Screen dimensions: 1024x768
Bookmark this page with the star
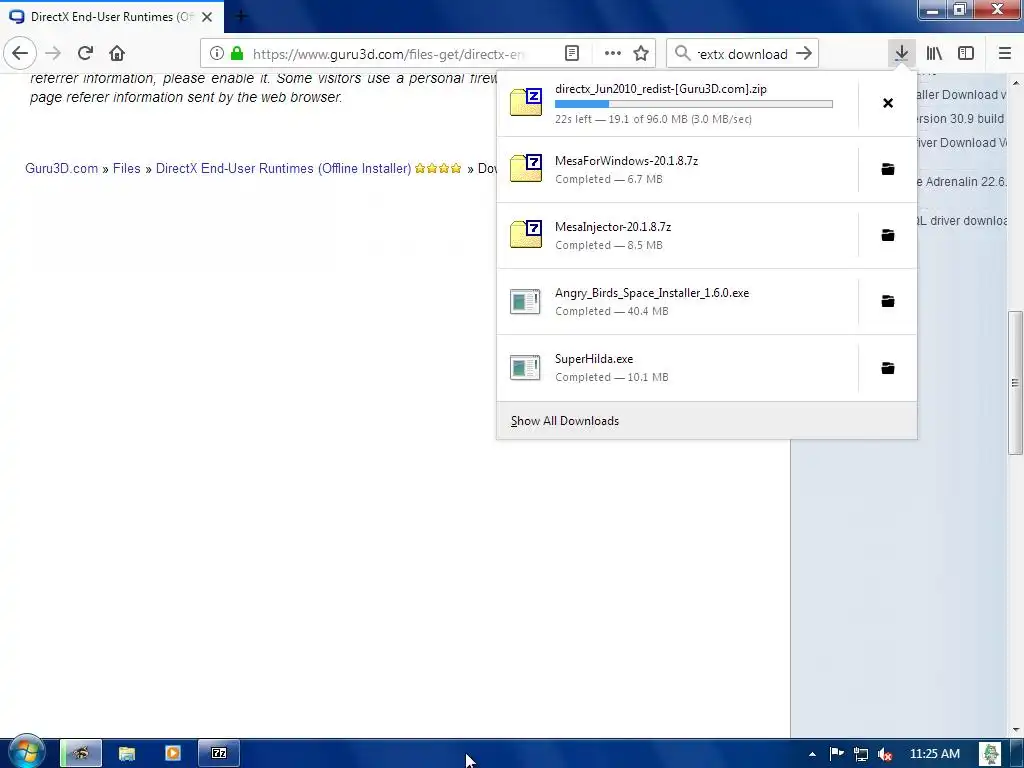641,54
